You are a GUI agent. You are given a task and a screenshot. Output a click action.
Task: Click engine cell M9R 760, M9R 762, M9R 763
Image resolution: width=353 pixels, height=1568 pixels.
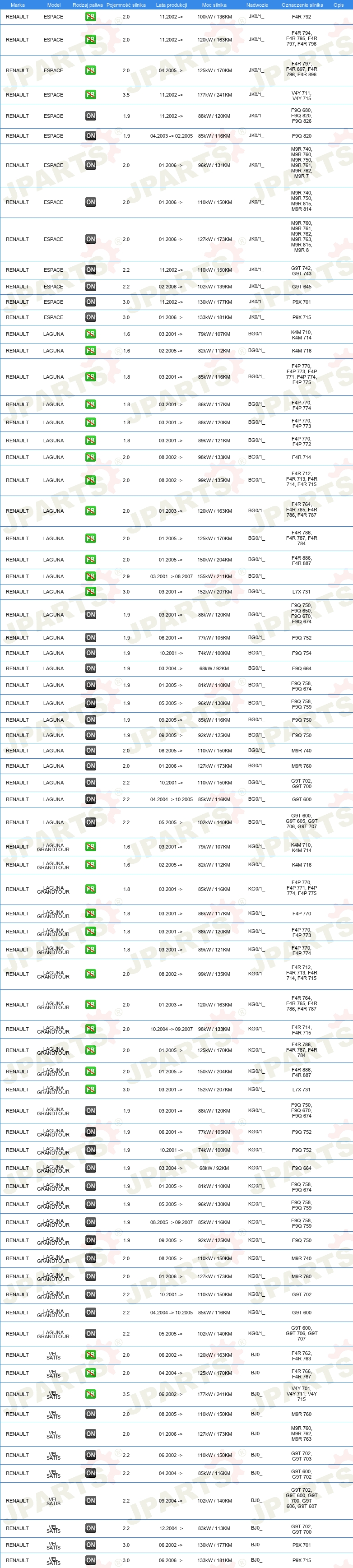point(301,1434)
